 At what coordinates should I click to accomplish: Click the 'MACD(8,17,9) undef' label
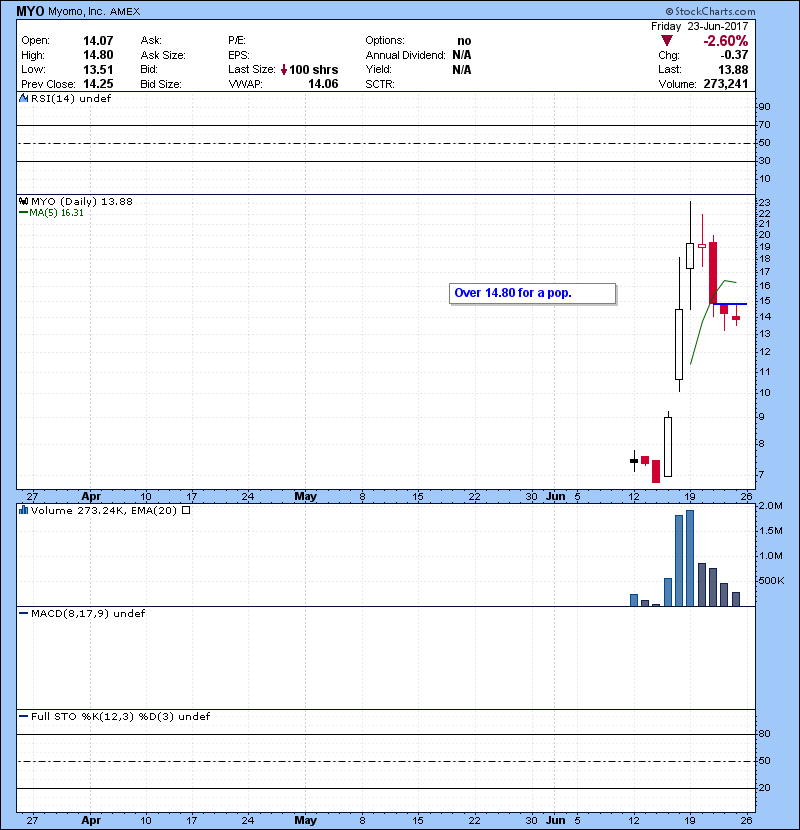pyautogui.click(x=88, y=614)
